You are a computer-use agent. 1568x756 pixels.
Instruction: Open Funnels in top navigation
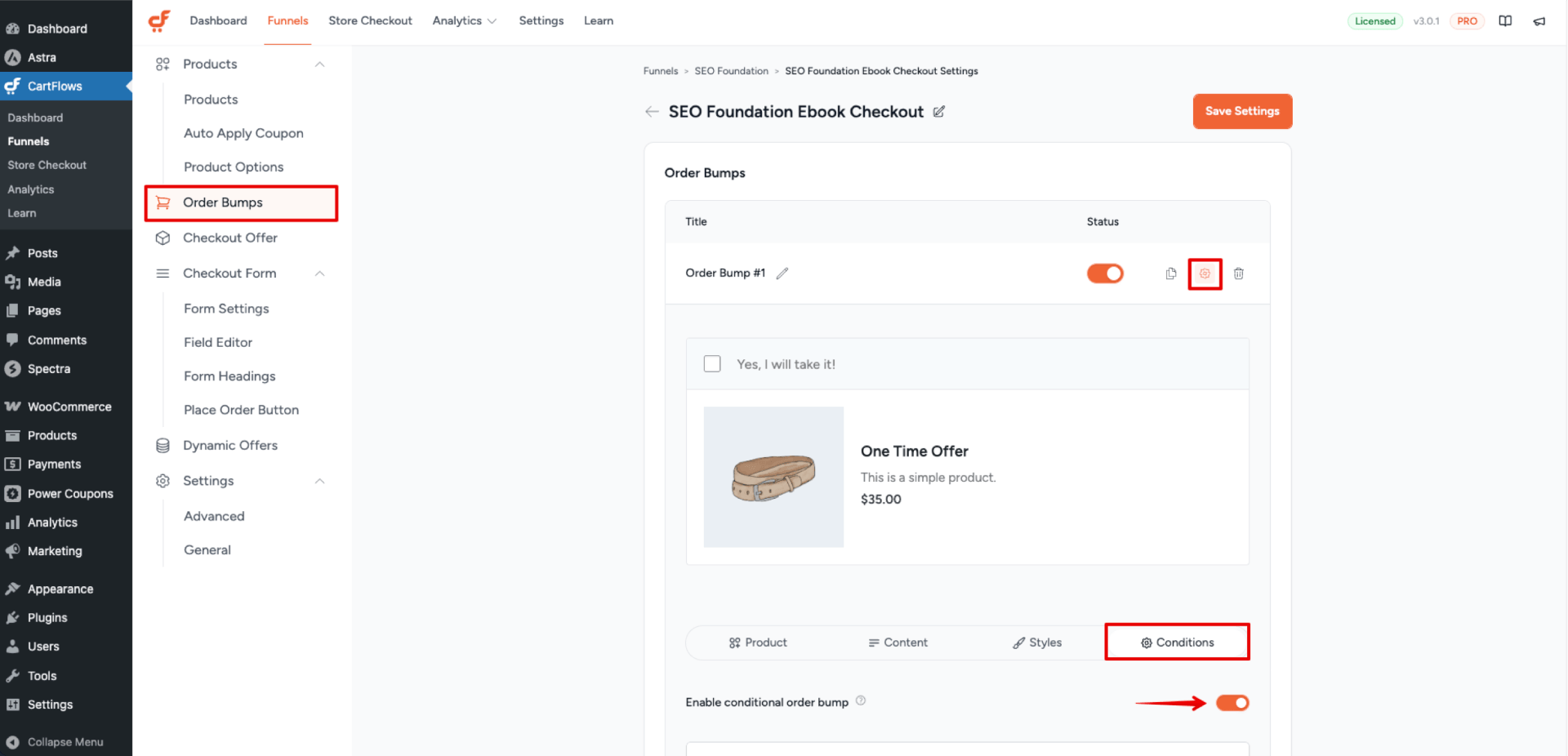(x=288, y=20)
